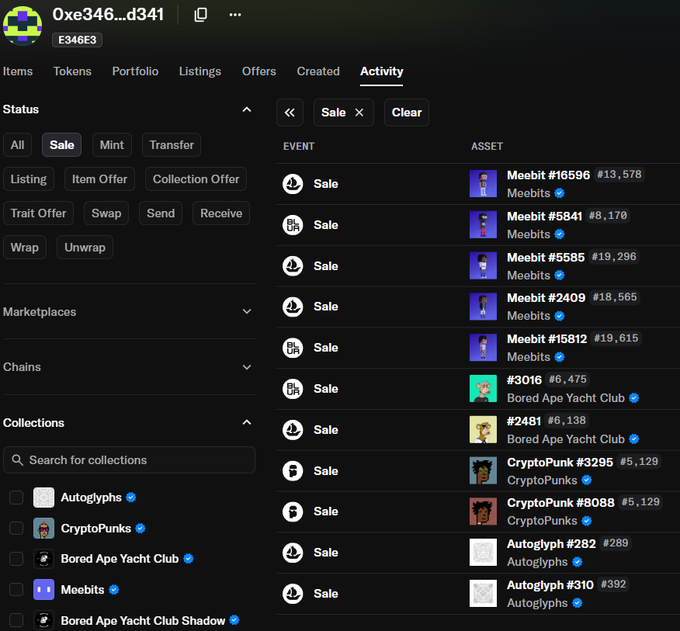Collapse the Status filter section
This screenshot has height=631, width=680.
tap(247, 109)
